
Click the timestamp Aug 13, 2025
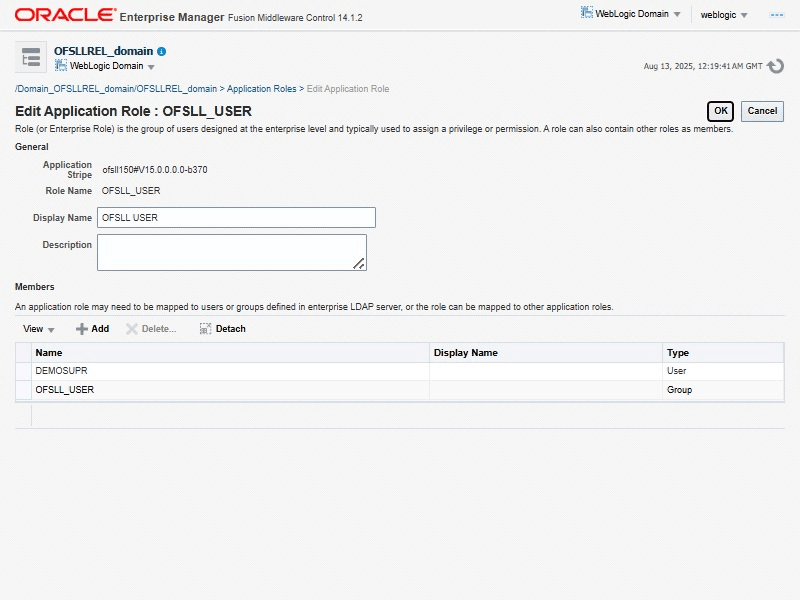703,66
